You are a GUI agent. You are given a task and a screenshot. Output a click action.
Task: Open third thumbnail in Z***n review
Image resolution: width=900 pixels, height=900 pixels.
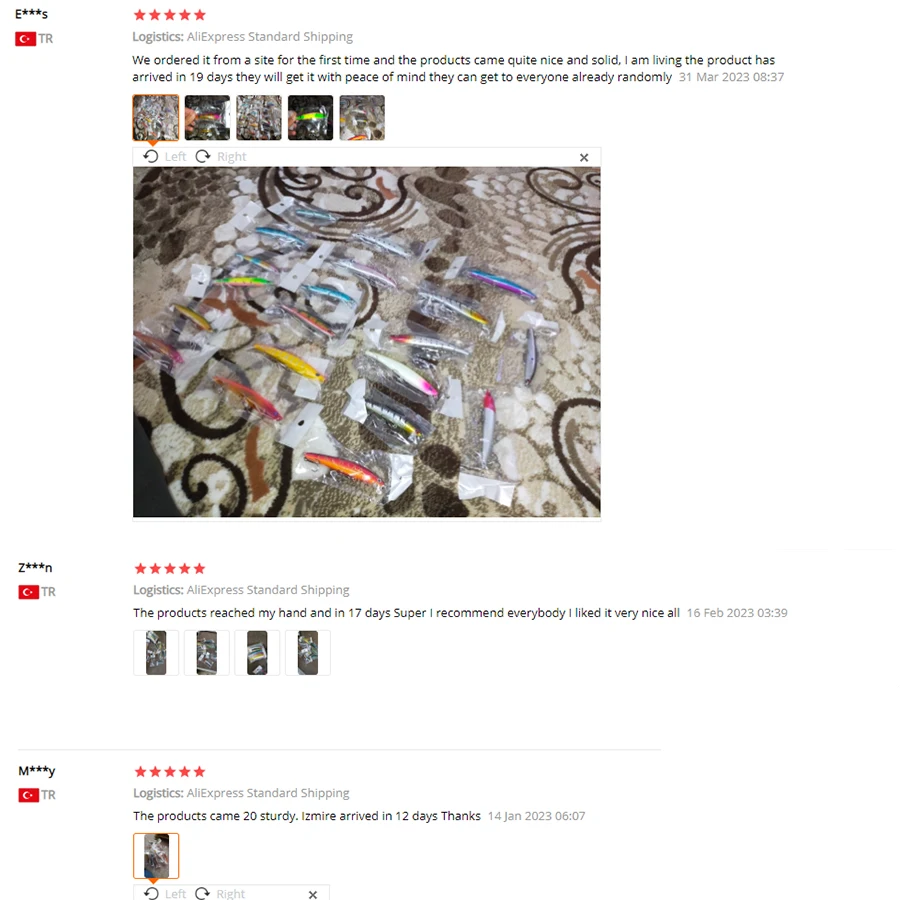257,653
